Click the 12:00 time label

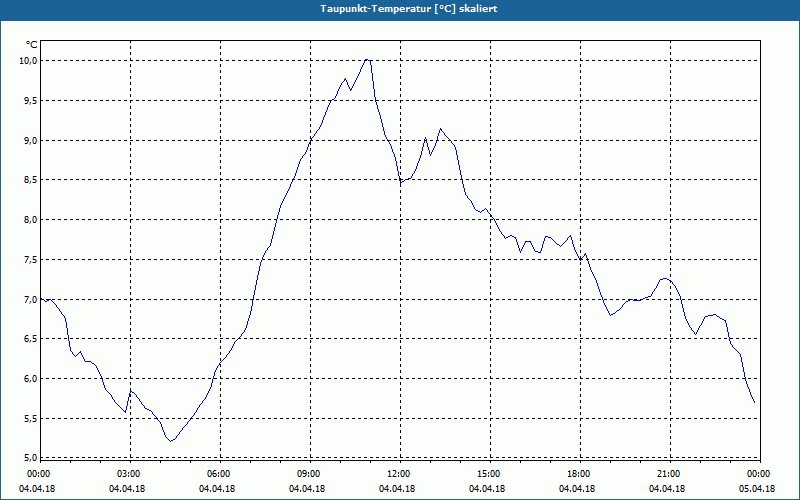click(x=399, y=474)
